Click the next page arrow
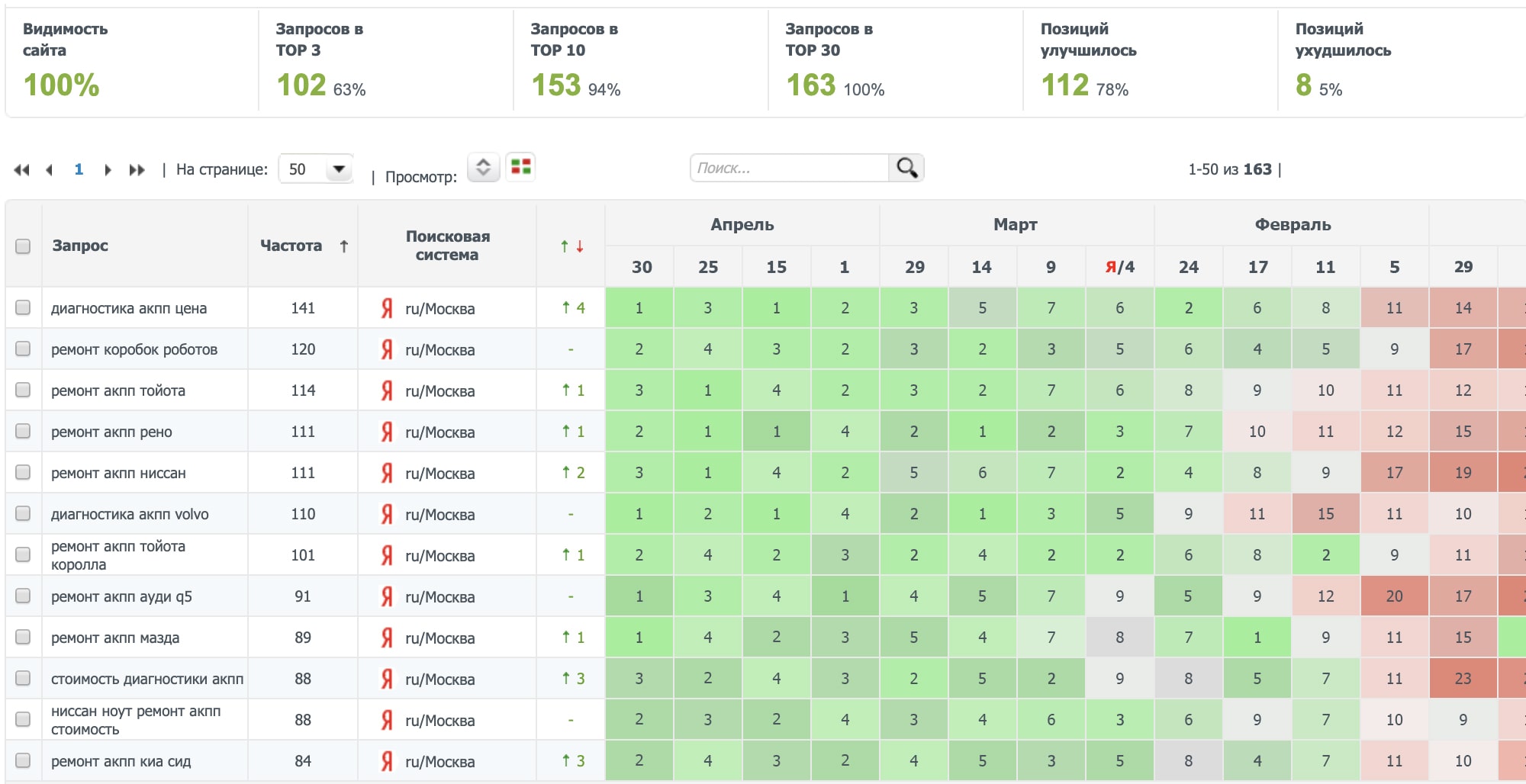Image resolution: width=1526 pixels, height=784 pixels. (x=108, y=170)
